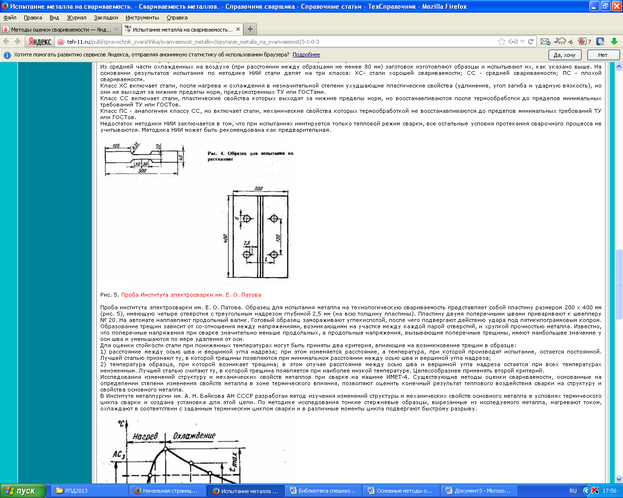
Task: Click the system clock 17:56
Action: point(609,491)
